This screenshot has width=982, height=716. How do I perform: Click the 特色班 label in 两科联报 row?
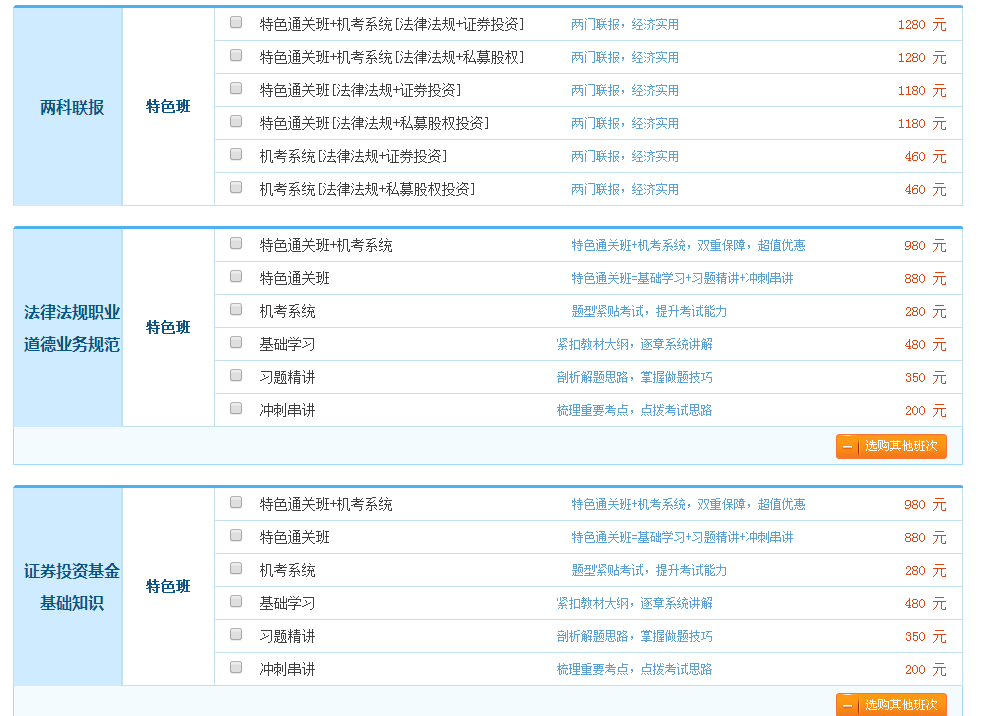pyautogui.click(x=168, y=107)
